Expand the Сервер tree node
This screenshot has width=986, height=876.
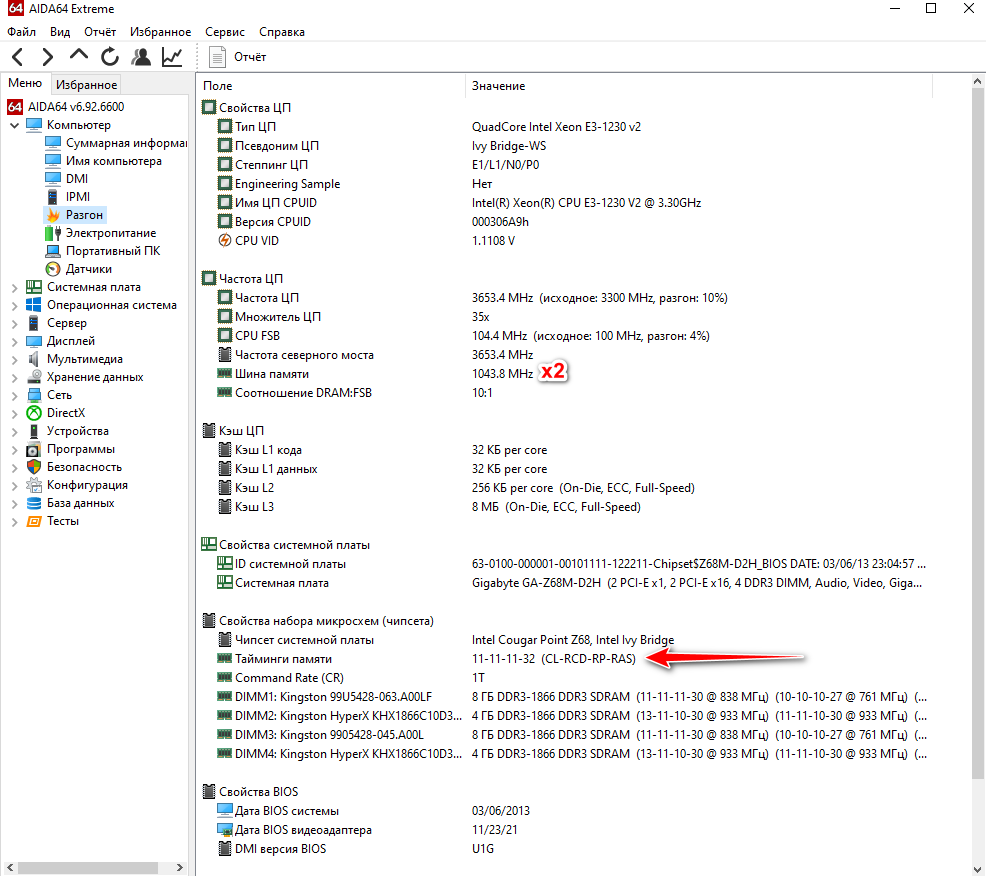point(14,324)
